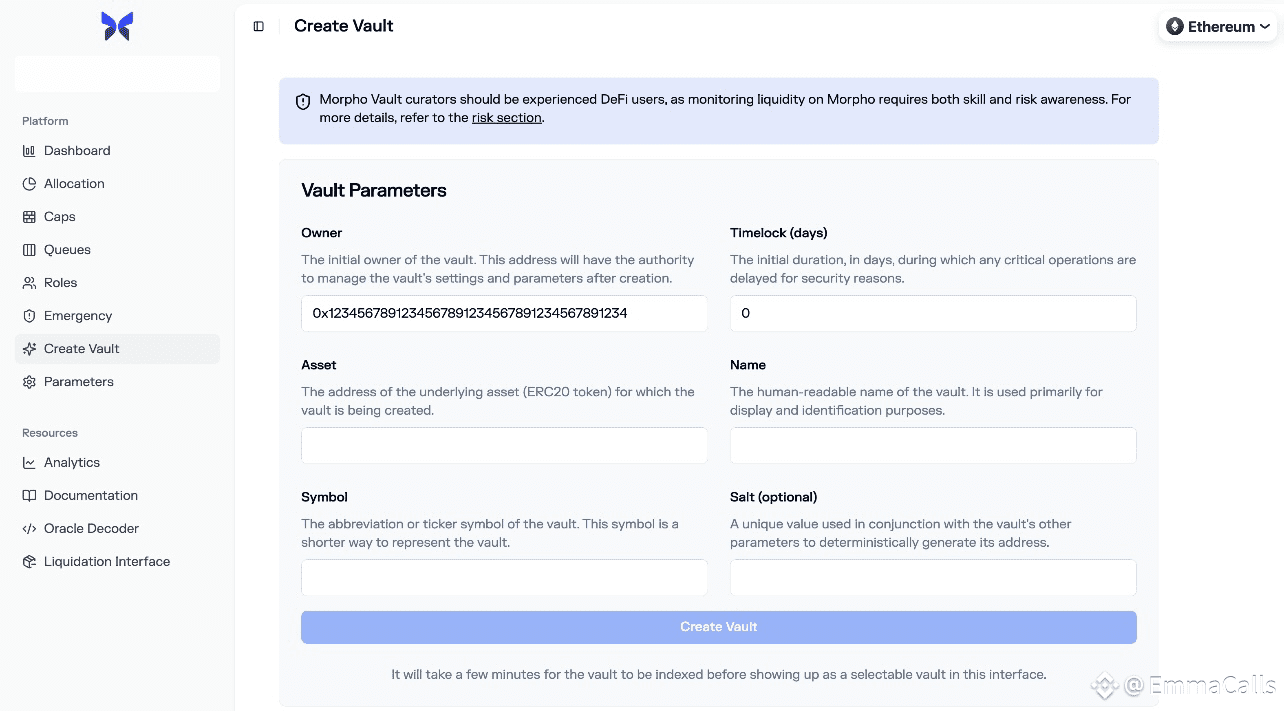Click the Allocation pie icon
The height and width of the screenshot is (711, 1284).
(x=29, y=184)
